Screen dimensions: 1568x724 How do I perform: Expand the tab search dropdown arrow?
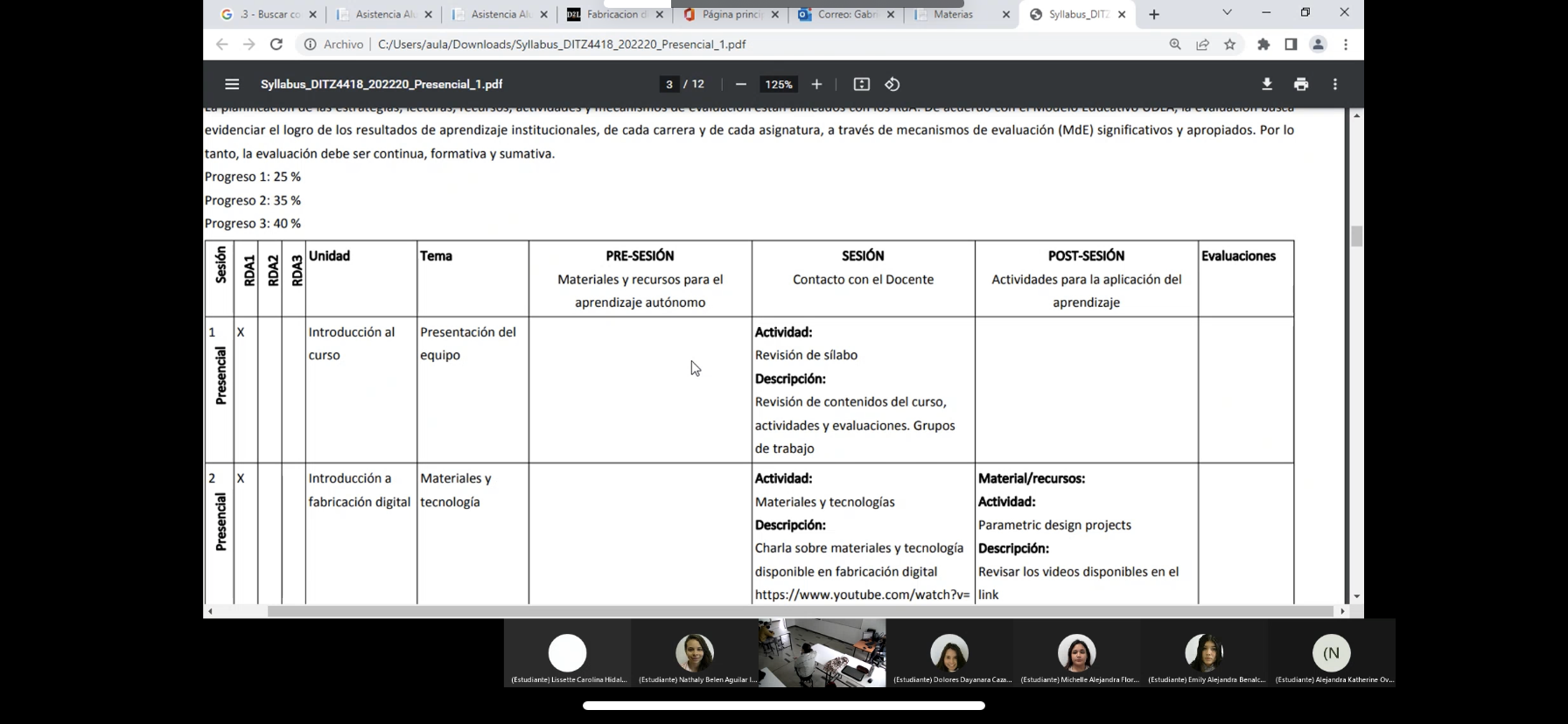(1227, 13)
